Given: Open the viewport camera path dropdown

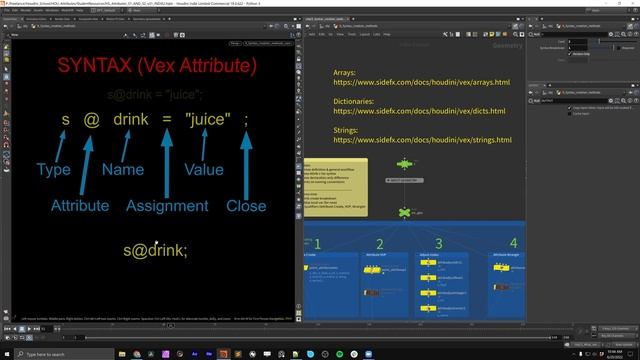Looking at the screenshot, I should click(268, 43).
